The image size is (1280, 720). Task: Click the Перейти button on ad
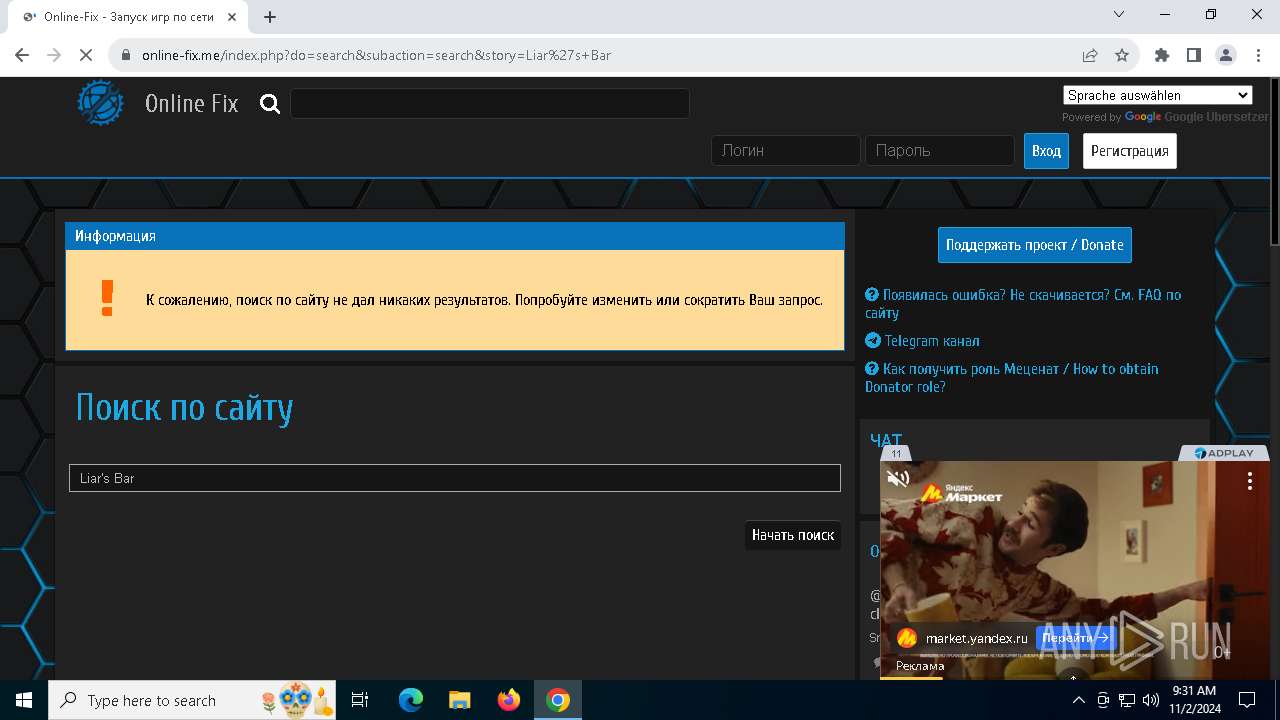click(x=1075, y=638)
